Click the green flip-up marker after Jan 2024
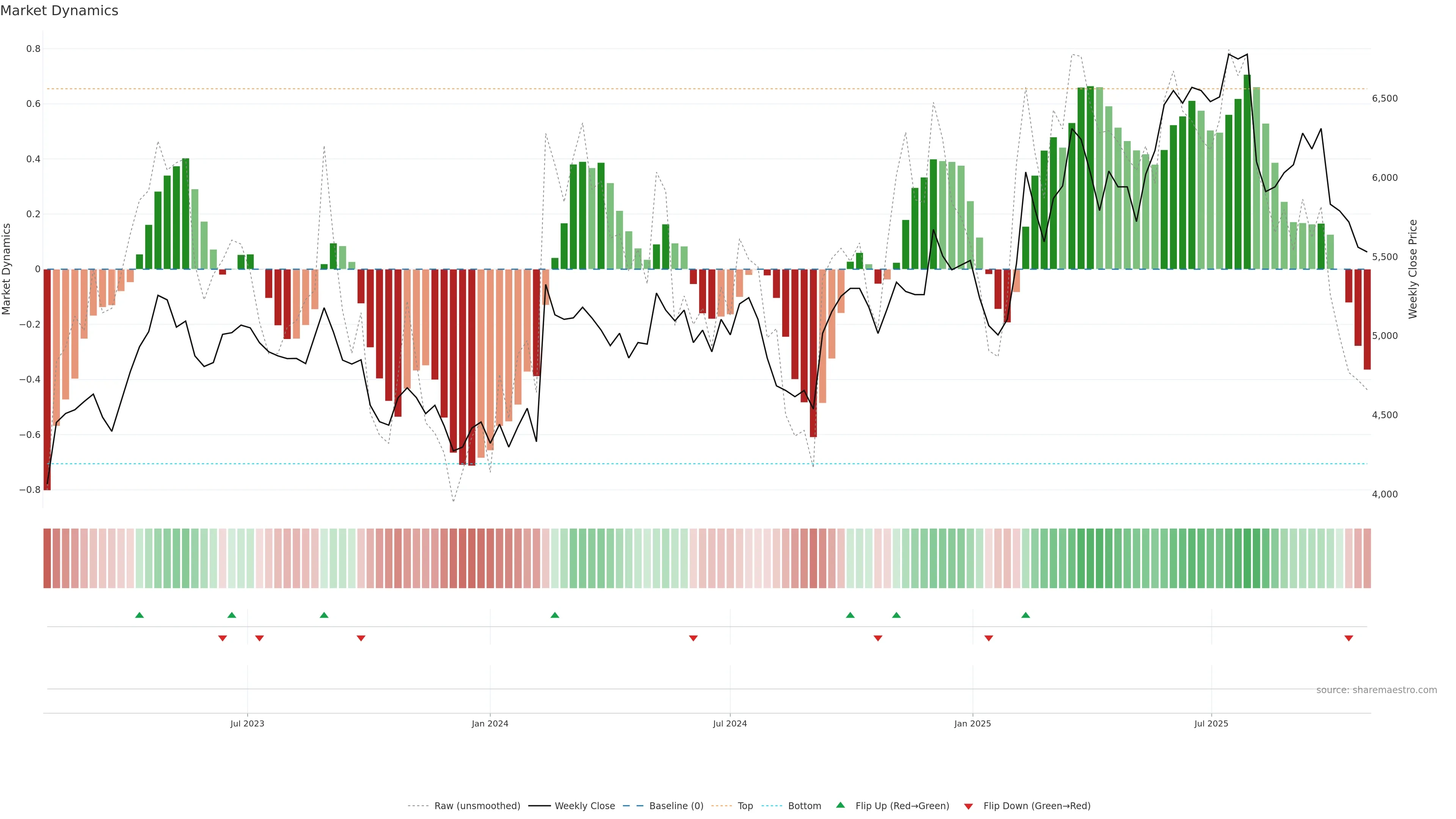 point(554,615)
